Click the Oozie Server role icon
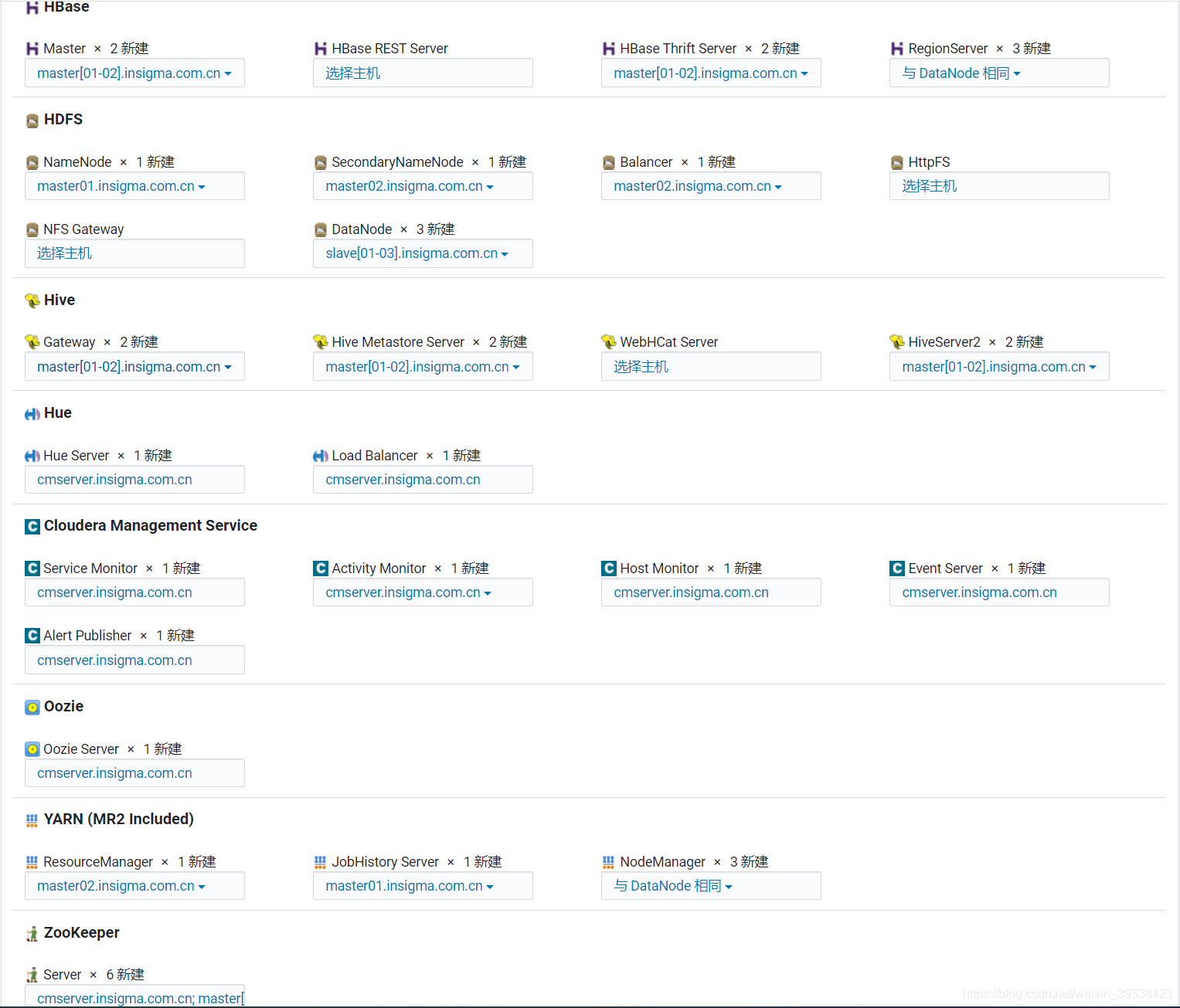The image size is (1180, 1008). (x=32, y=749)
